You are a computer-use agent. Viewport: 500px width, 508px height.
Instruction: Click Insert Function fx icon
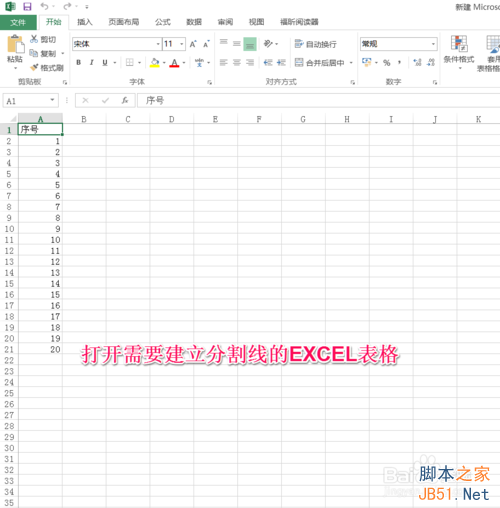click(125, 100)
